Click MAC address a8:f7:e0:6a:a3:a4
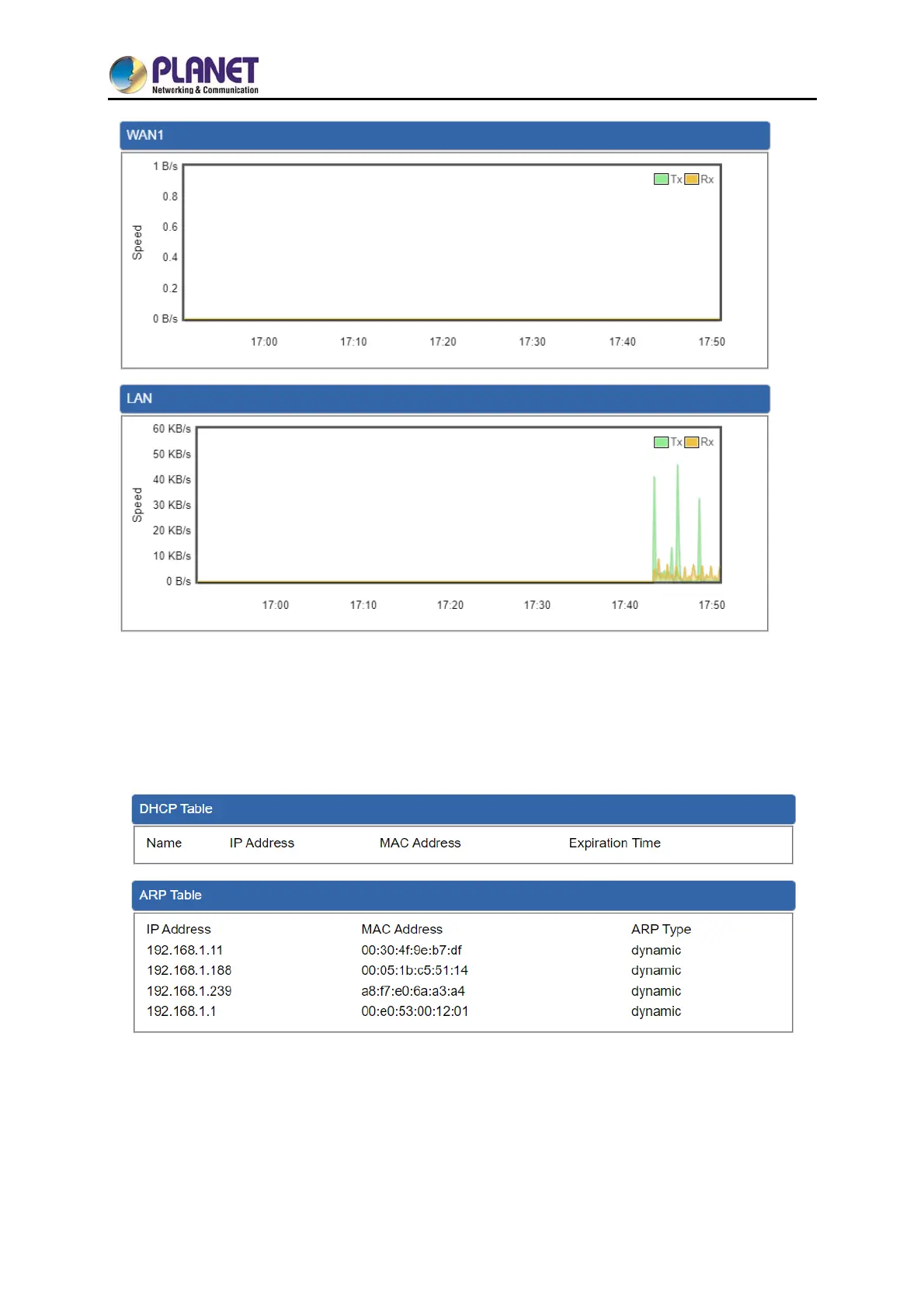The width and height of the screenshot is (924, 1308). (x=413, y=992)
